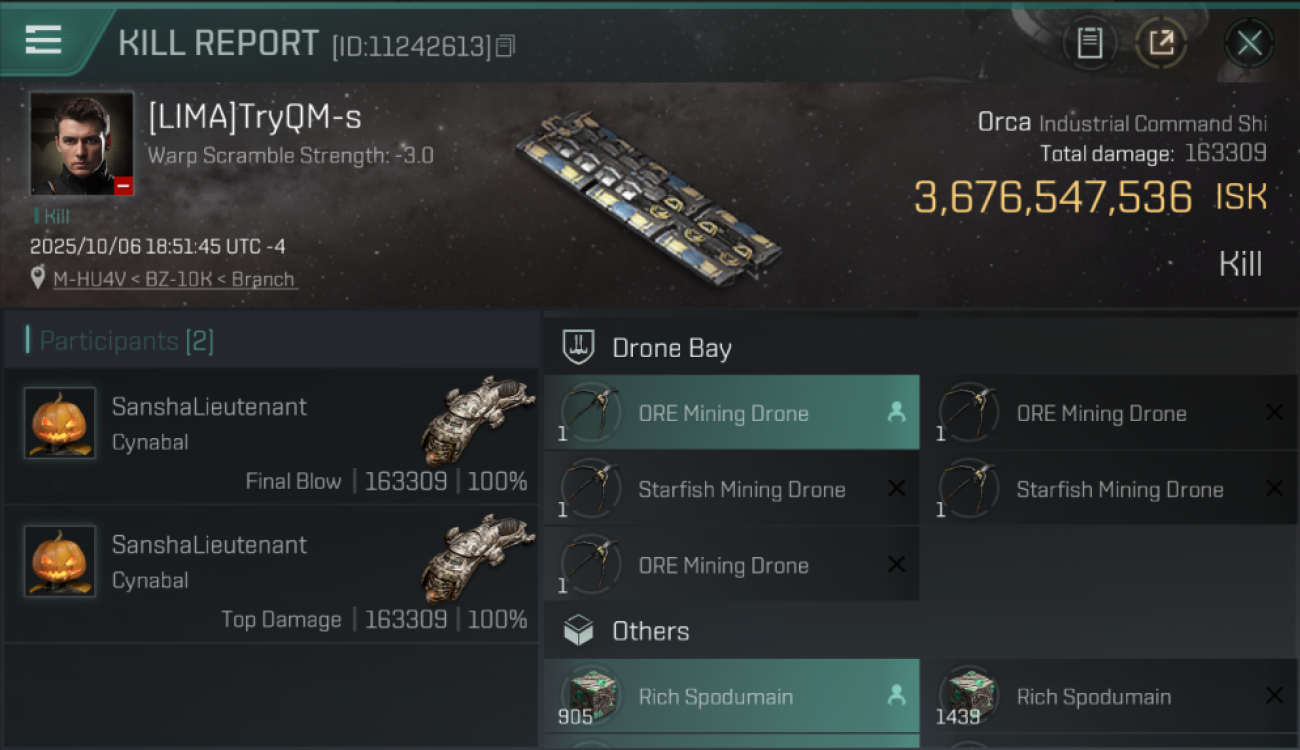Viewport: 1300px width, 750px height.
Task: Open the hamburger menu icon
Action: [x=43, y=40]
